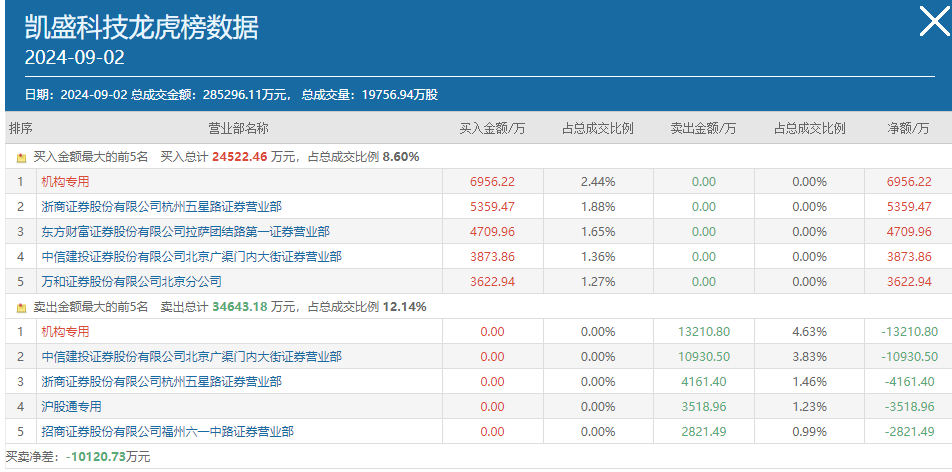
Task: Open 浙商证券杭州五星路证券营业部 in the buy list
Action: pyautogui.click(x=162, y=207)
